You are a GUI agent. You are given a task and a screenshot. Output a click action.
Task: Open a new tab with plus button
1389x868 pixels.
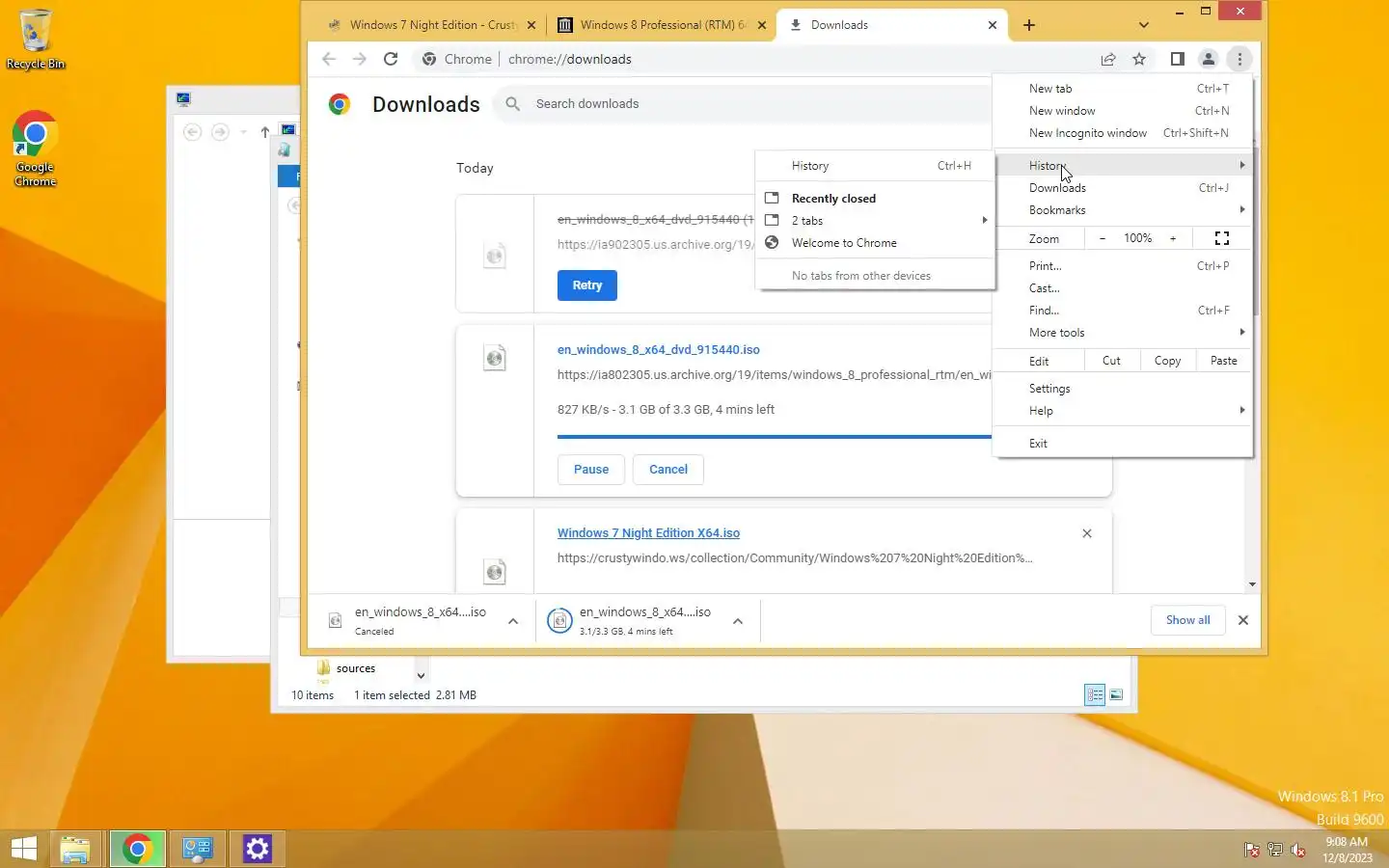1029,25
